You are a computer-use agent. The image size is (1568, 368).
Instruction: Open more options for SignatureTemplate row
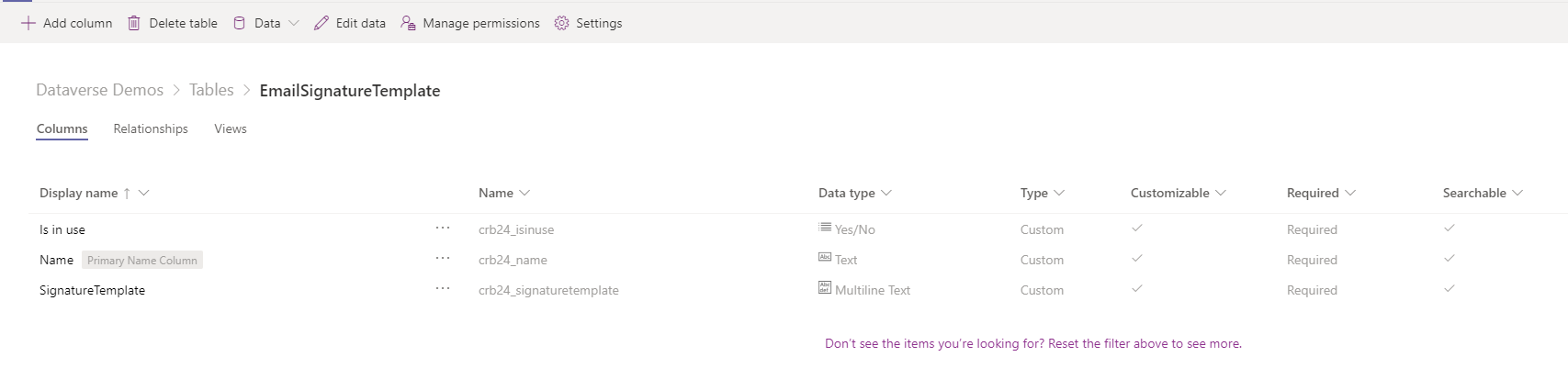point(443,289)
